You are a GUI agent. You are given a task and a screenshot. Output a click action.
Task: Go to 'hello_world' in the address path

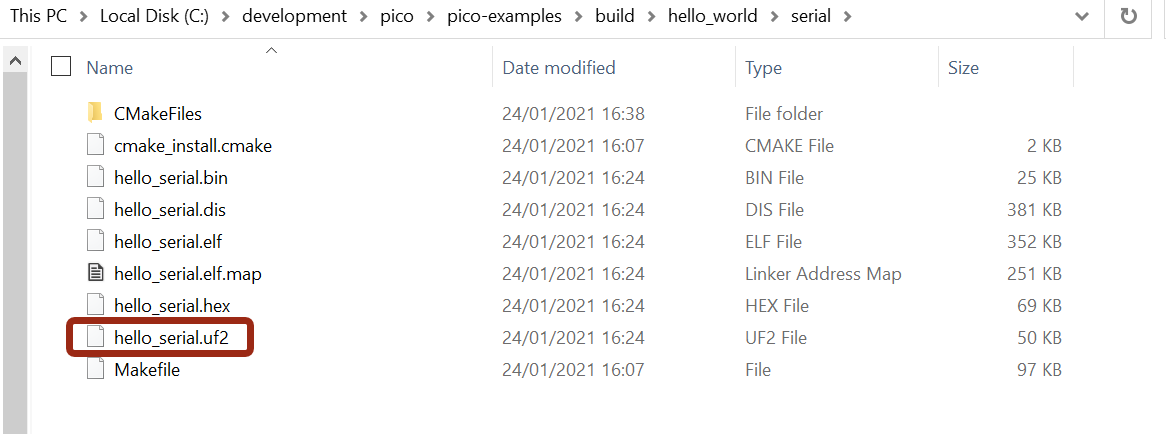(x=719, y=17)
